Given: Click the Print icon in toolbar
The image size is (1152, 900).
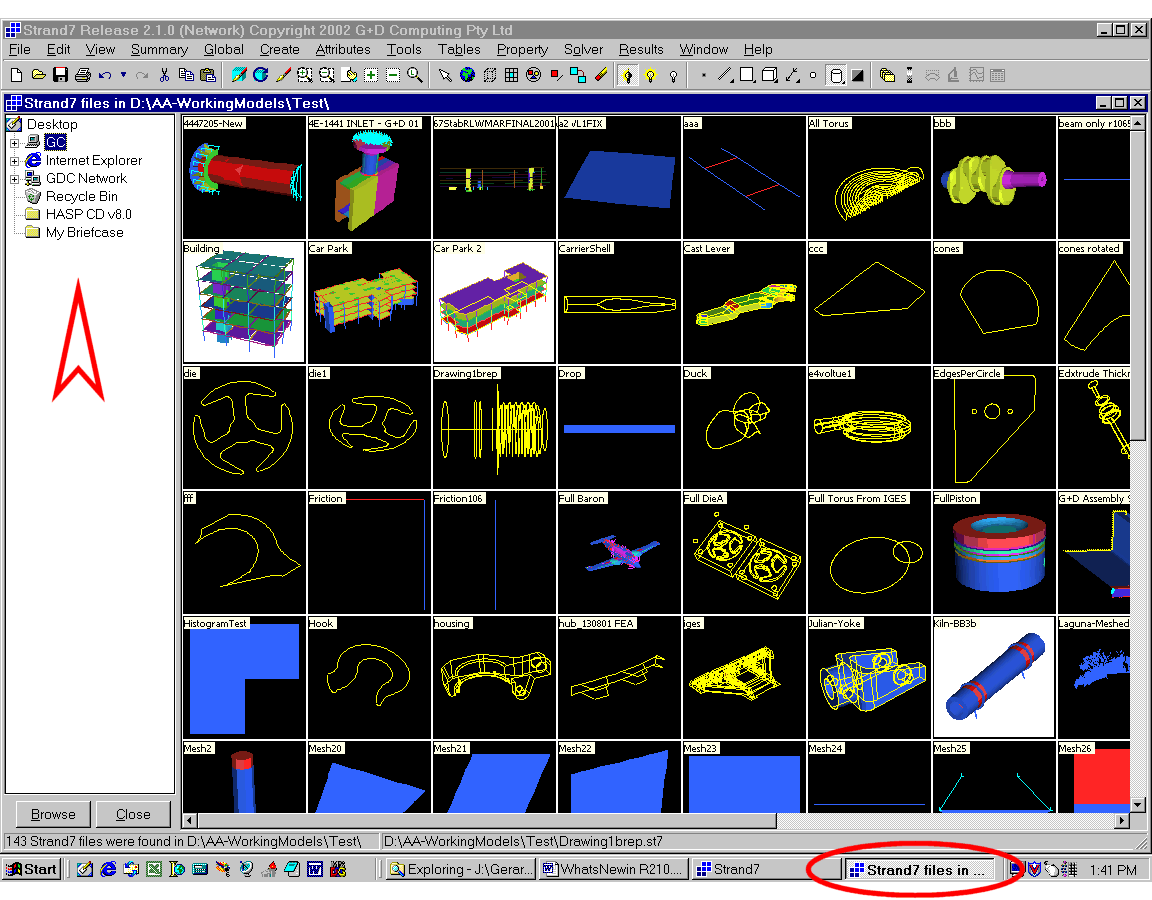Looking at the screenshot, I should click(82, 75).
